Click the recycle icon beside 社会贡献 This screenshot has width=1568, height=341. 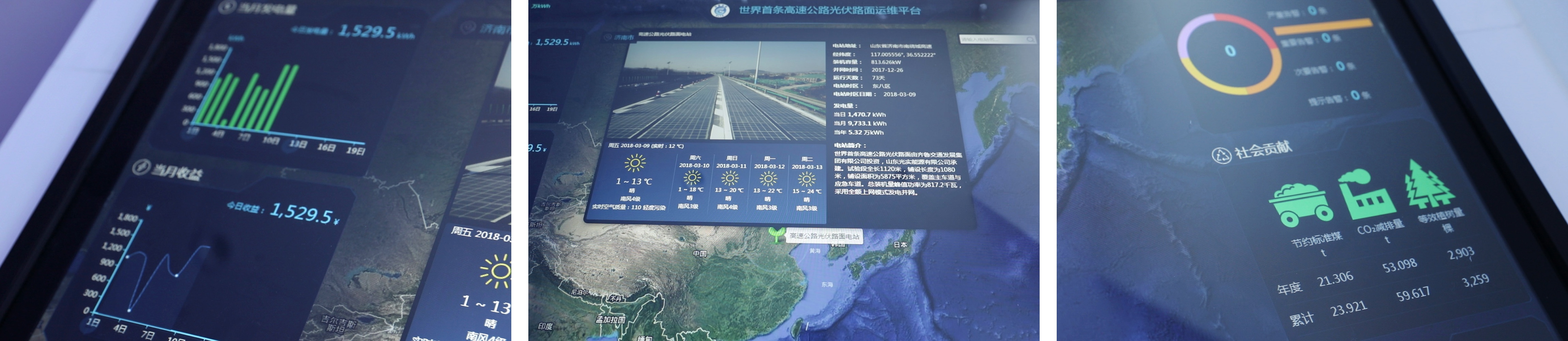[1220, 156]
